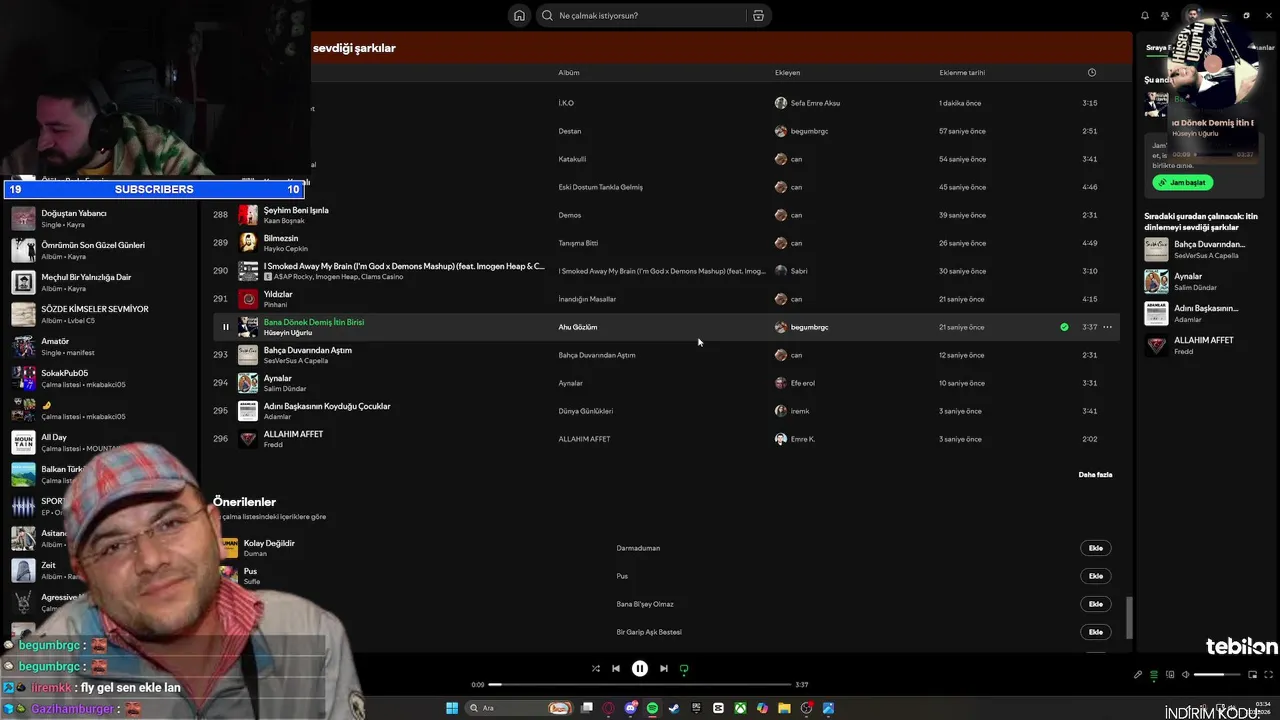Toggle the queue panel button
This screenshot has width=1280, height=720.
pyautogui.click(x=1154, y=675)
